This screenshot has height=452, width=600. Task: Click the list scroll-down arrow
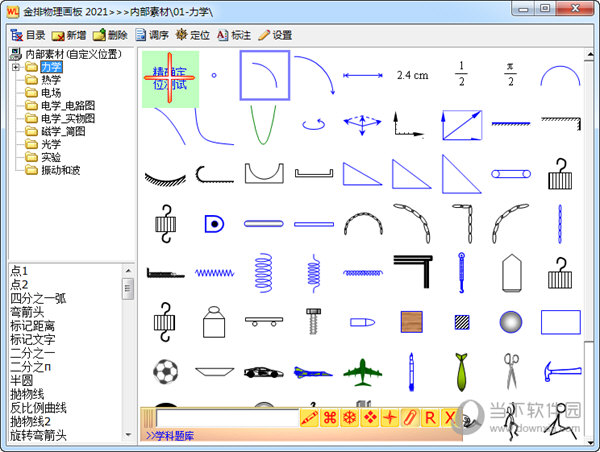[x=128, y=435]
